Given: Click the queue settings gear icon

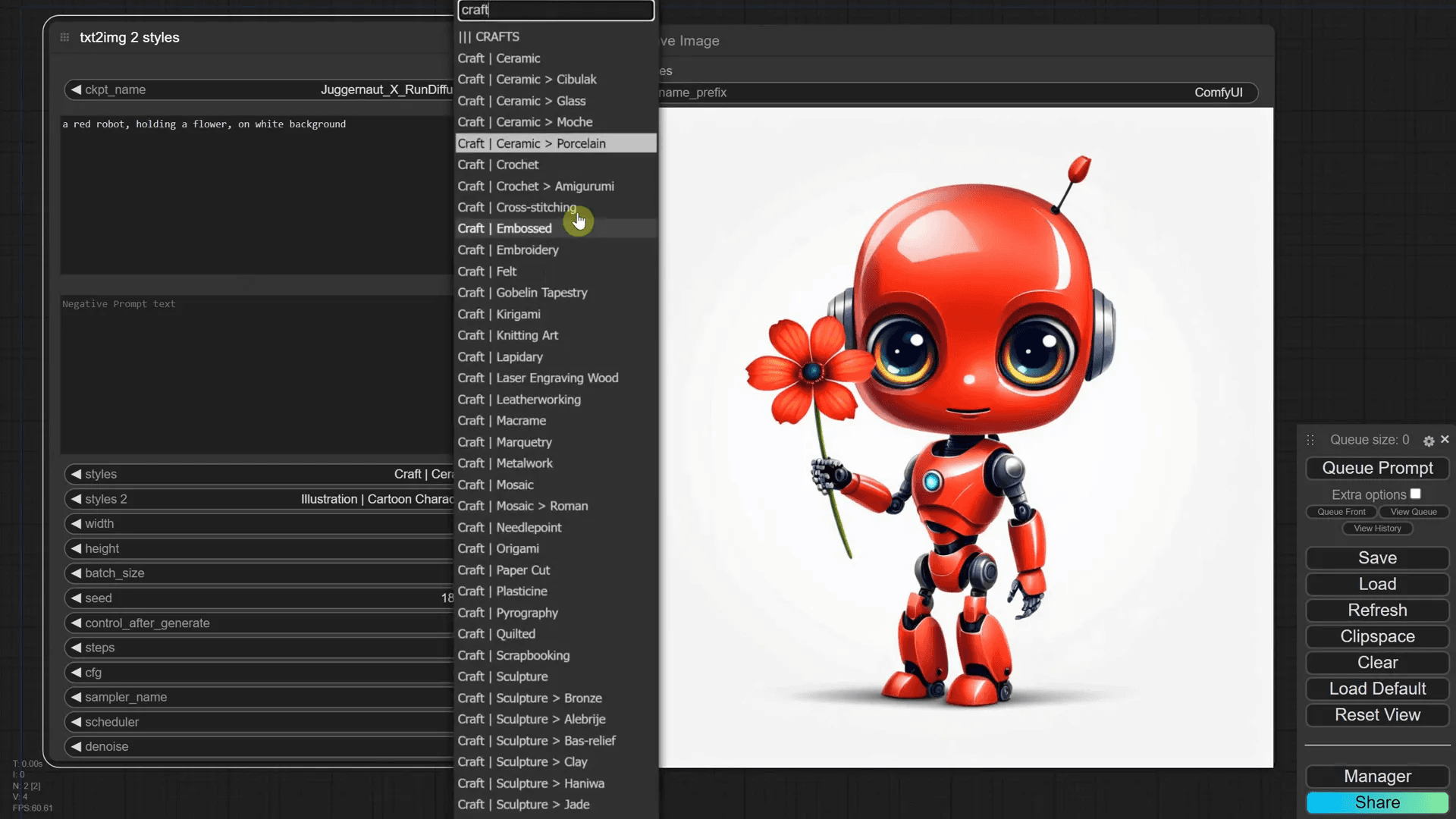Looking at the screenshot, I should pos(1429,441).
